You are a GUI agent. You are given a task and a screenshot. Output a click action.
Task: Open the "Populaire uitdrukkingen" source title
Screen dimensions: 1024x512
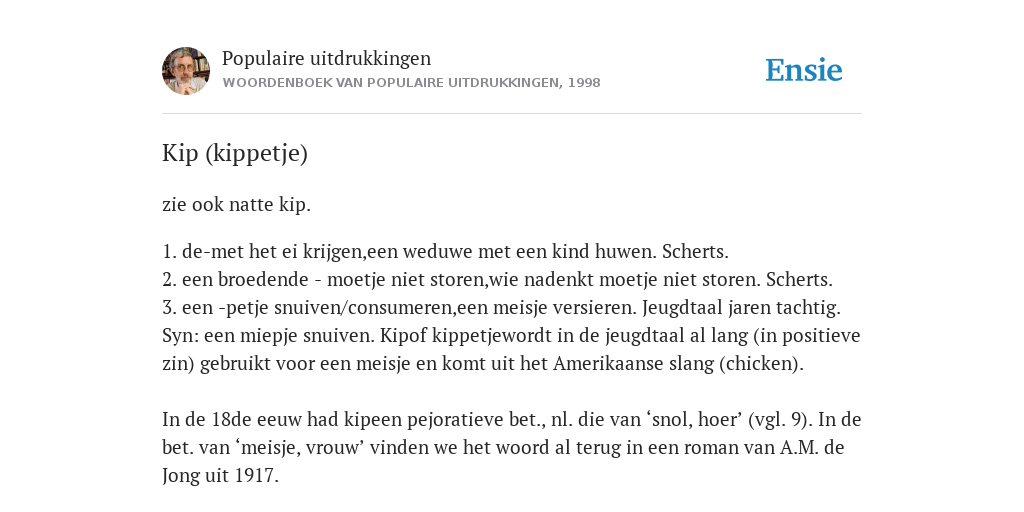click(x=327, y=58)
